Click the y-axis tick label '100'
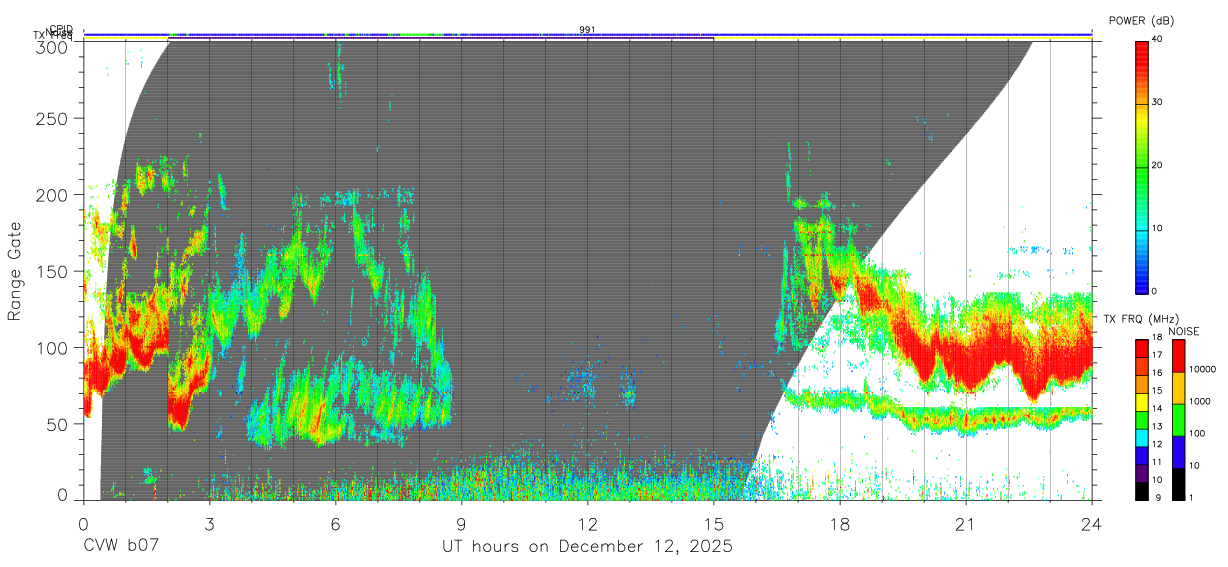1228x567 pixels. (x=54, y=348)
